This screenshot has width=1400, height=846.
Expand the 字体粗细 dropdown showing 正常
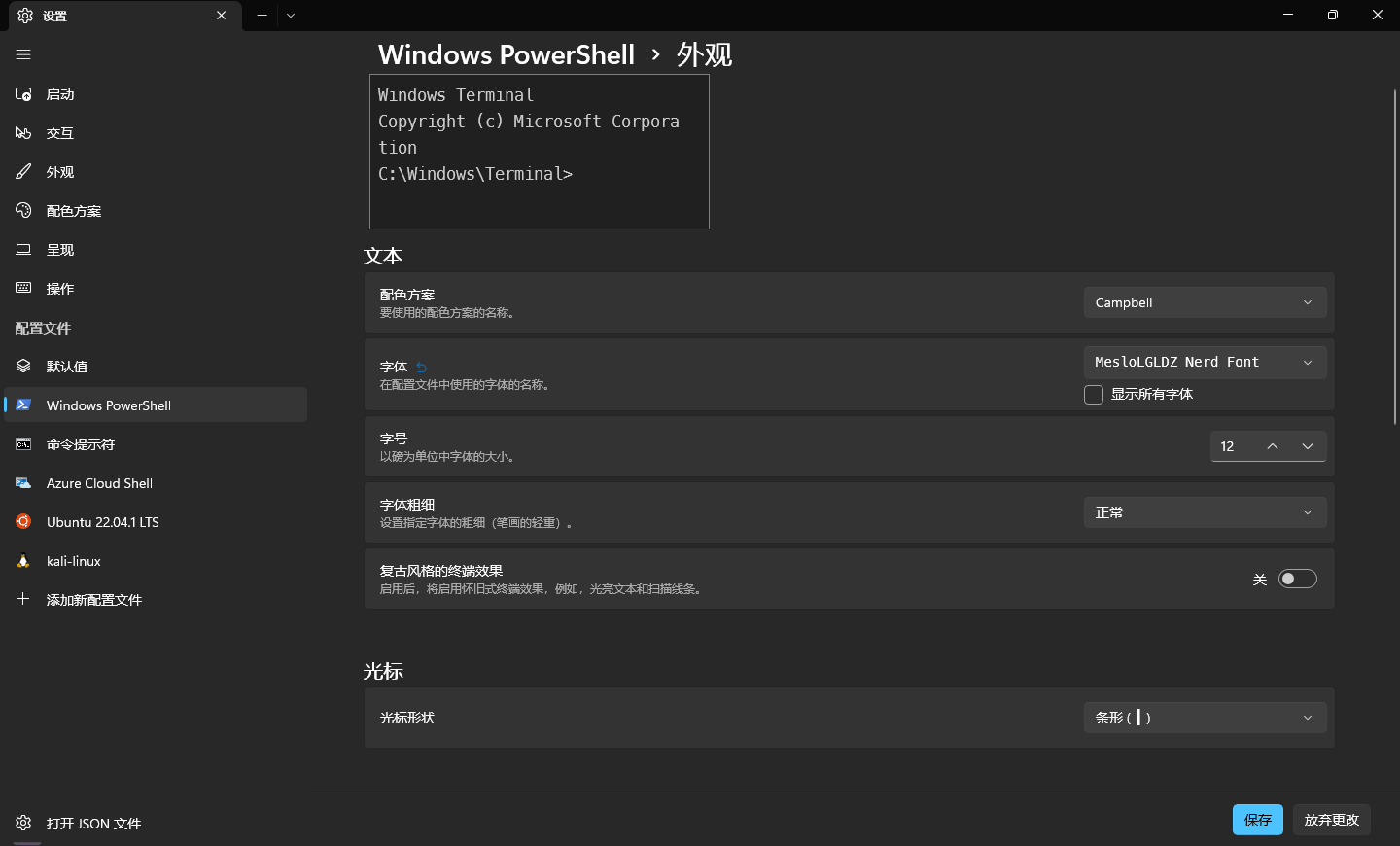click(x=1205, y=512)
